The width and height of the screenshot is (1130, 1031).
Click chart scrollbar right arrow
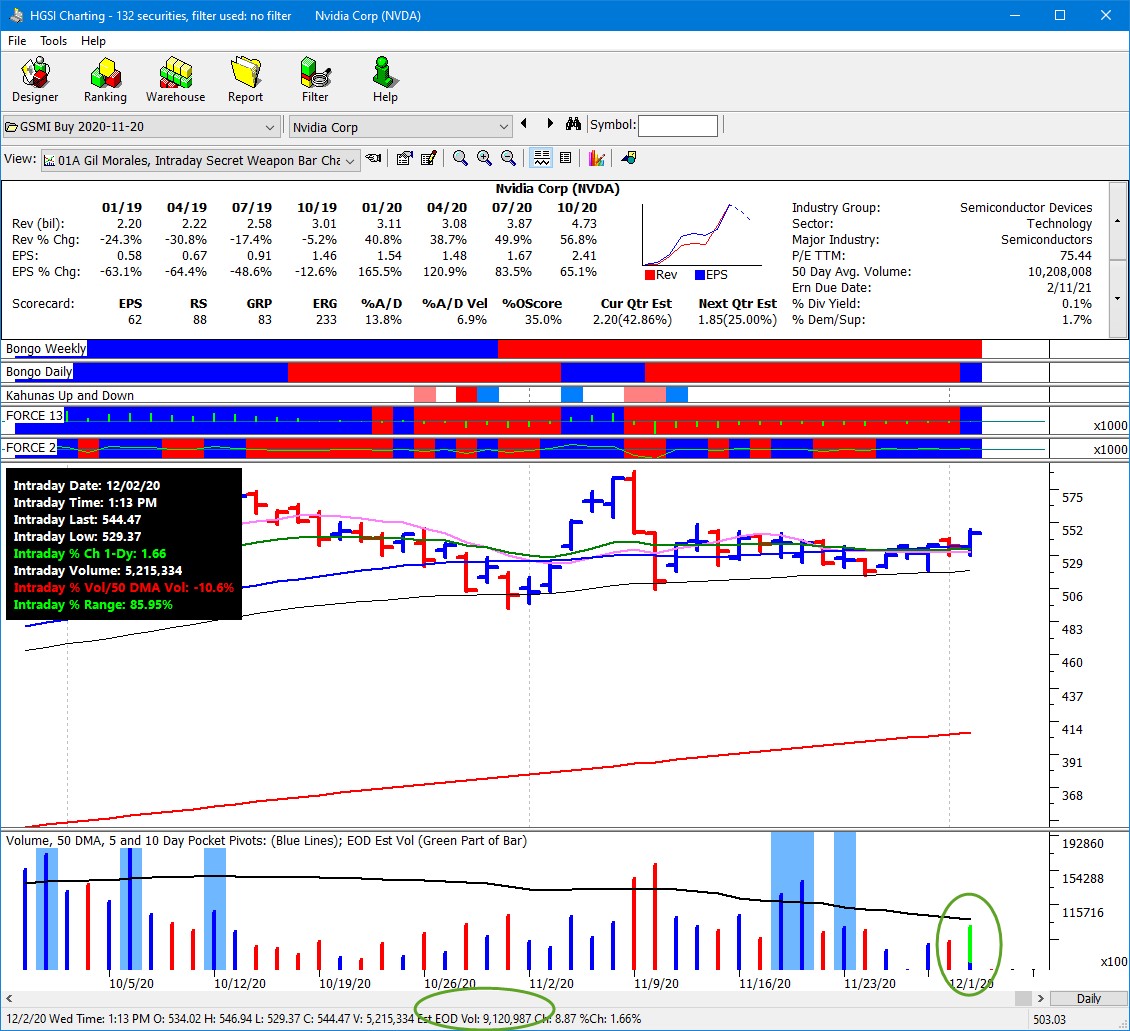coord(1041,999)
